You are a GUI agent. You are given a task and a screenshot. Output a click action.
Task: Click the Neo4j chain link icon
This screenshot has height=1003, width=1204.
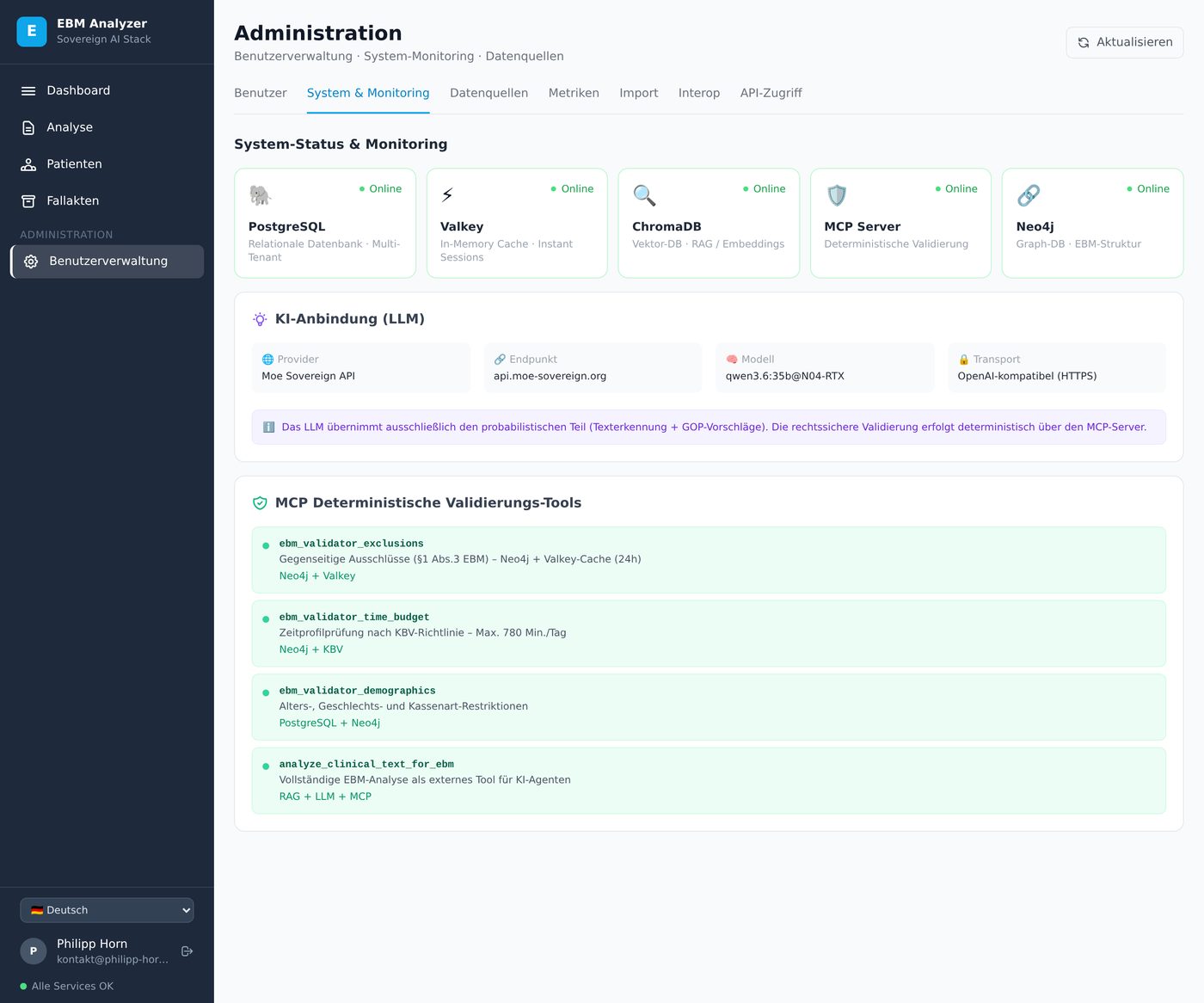coord(1029,195)
